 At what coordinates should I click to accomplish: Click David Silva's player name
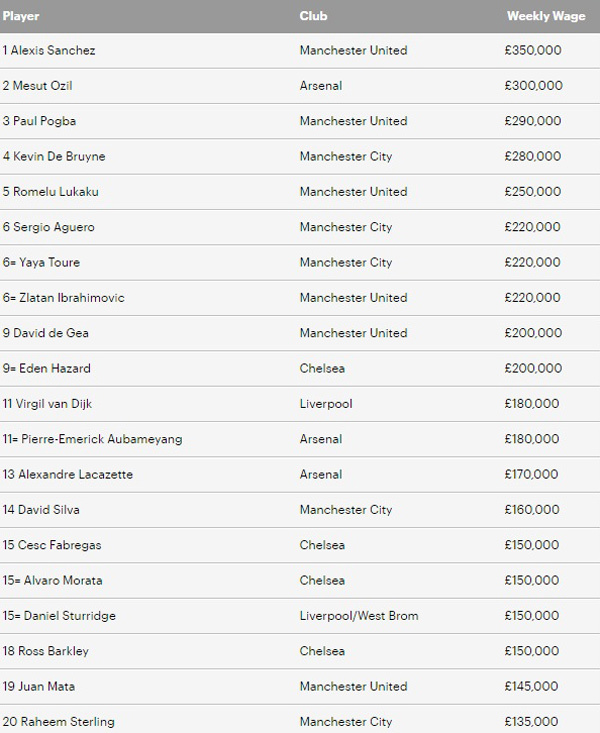coord(46,510)
